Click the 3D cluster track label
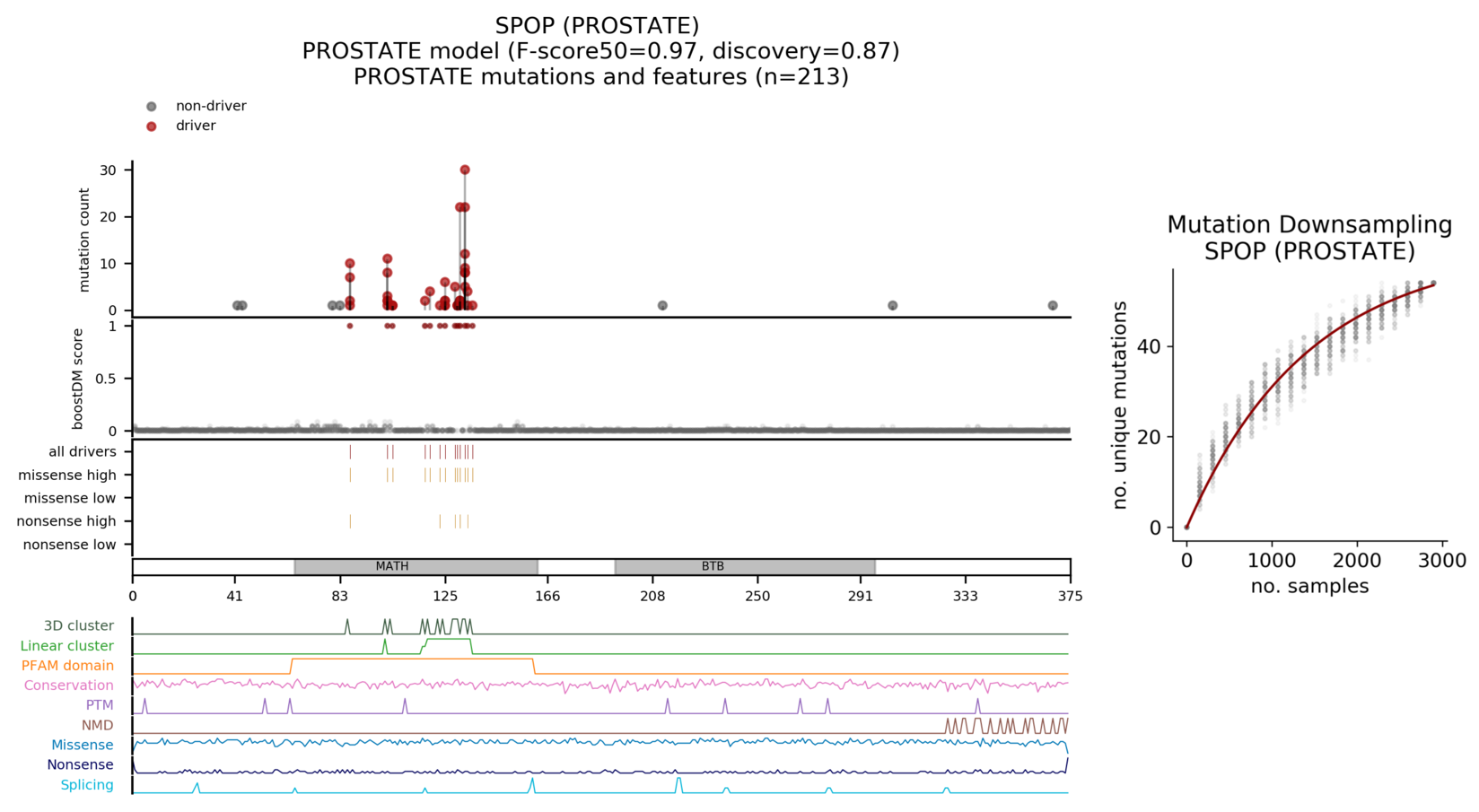This screenshot has width=1479, height=812. tap(79, 626)
